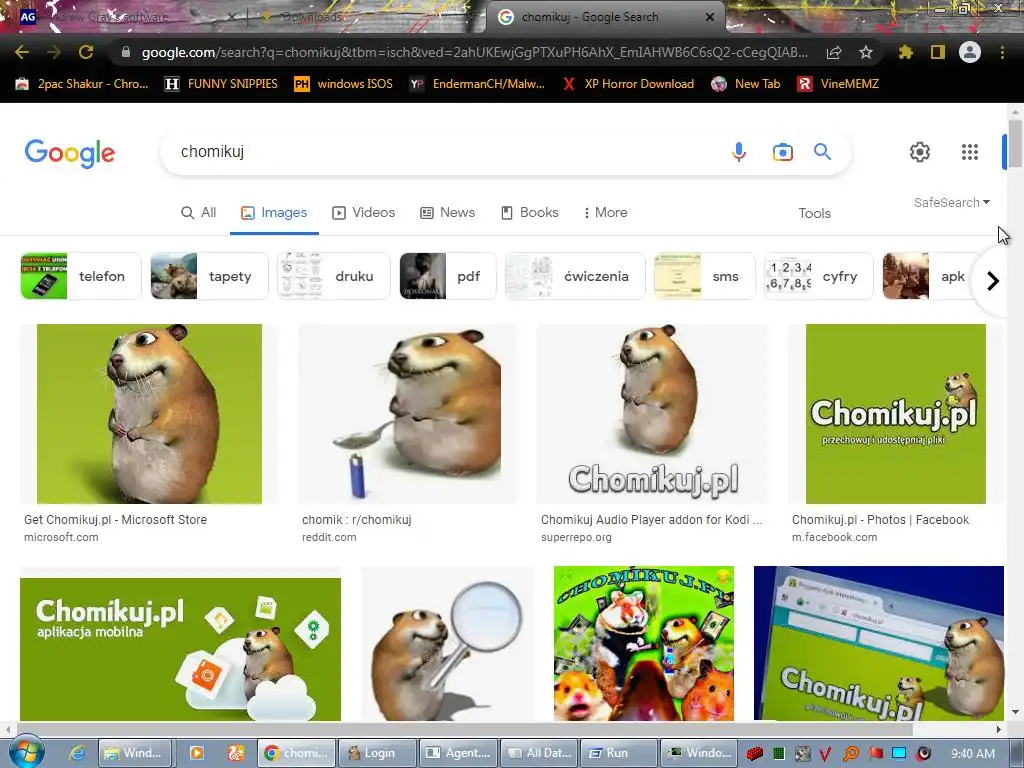Open the VineMEMZ bookmark
This screenshot has width=1024, height=768.
pos(839,84)
